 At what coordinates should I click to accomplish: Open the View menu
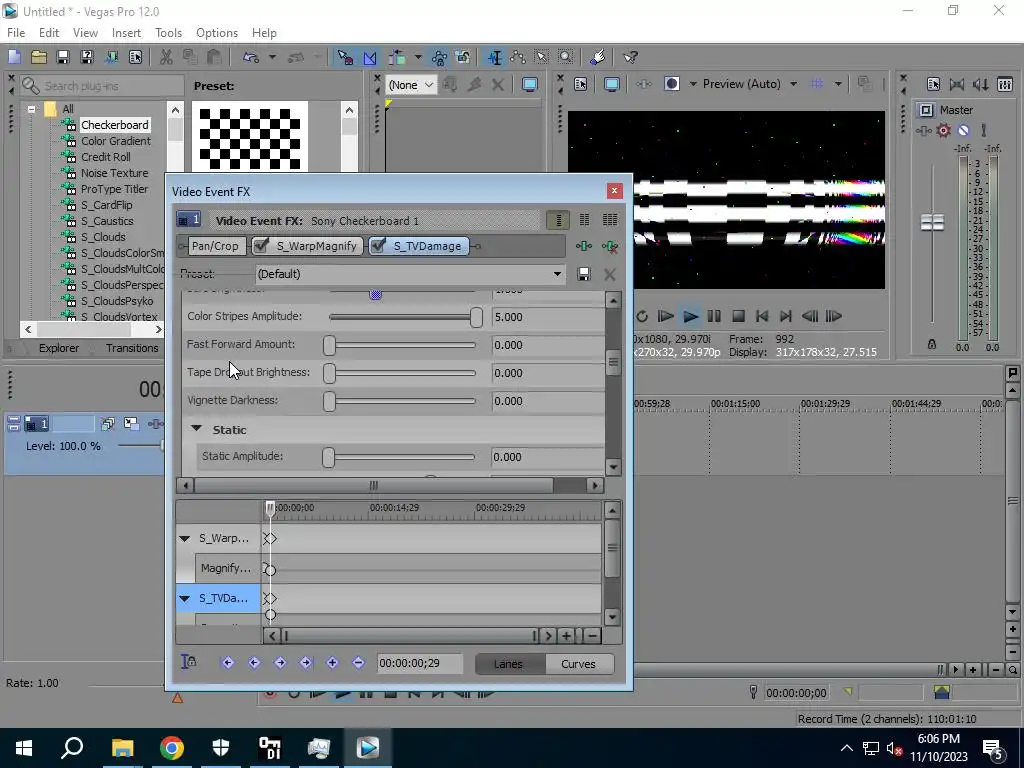[x=86, y=33]
